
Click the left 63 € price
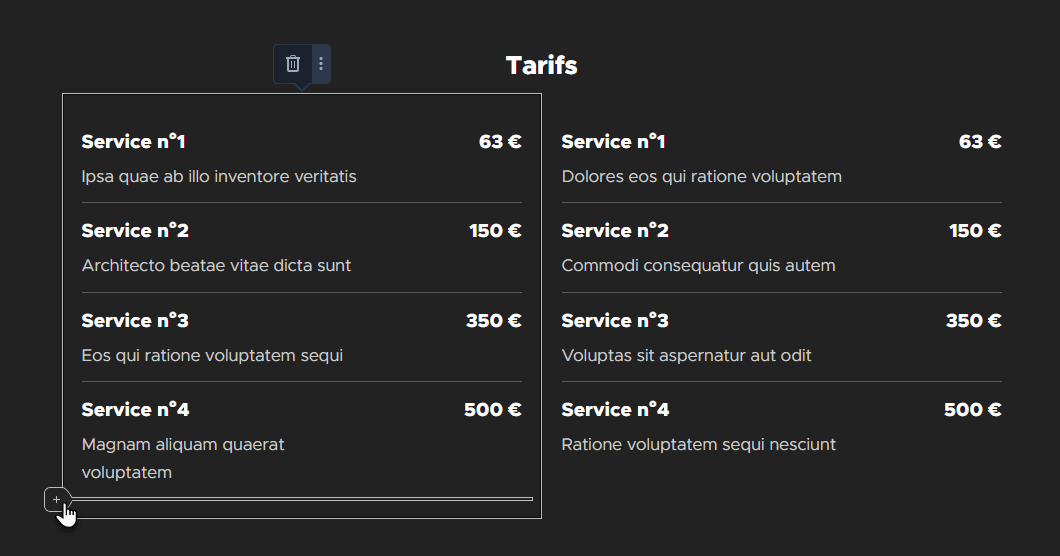pos(500,141)
